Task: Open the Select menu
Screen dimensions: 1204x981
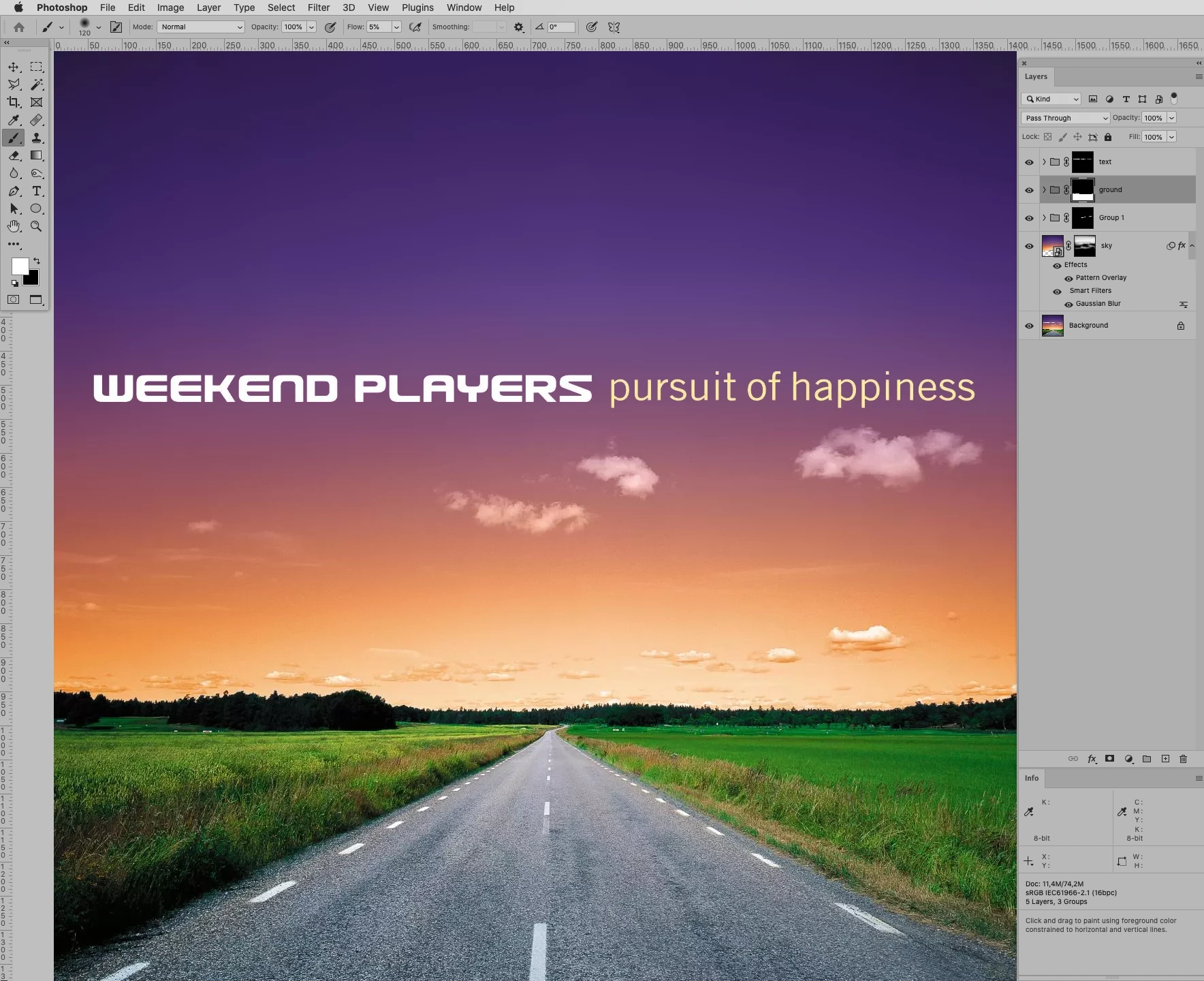Action: click(281, 7)
